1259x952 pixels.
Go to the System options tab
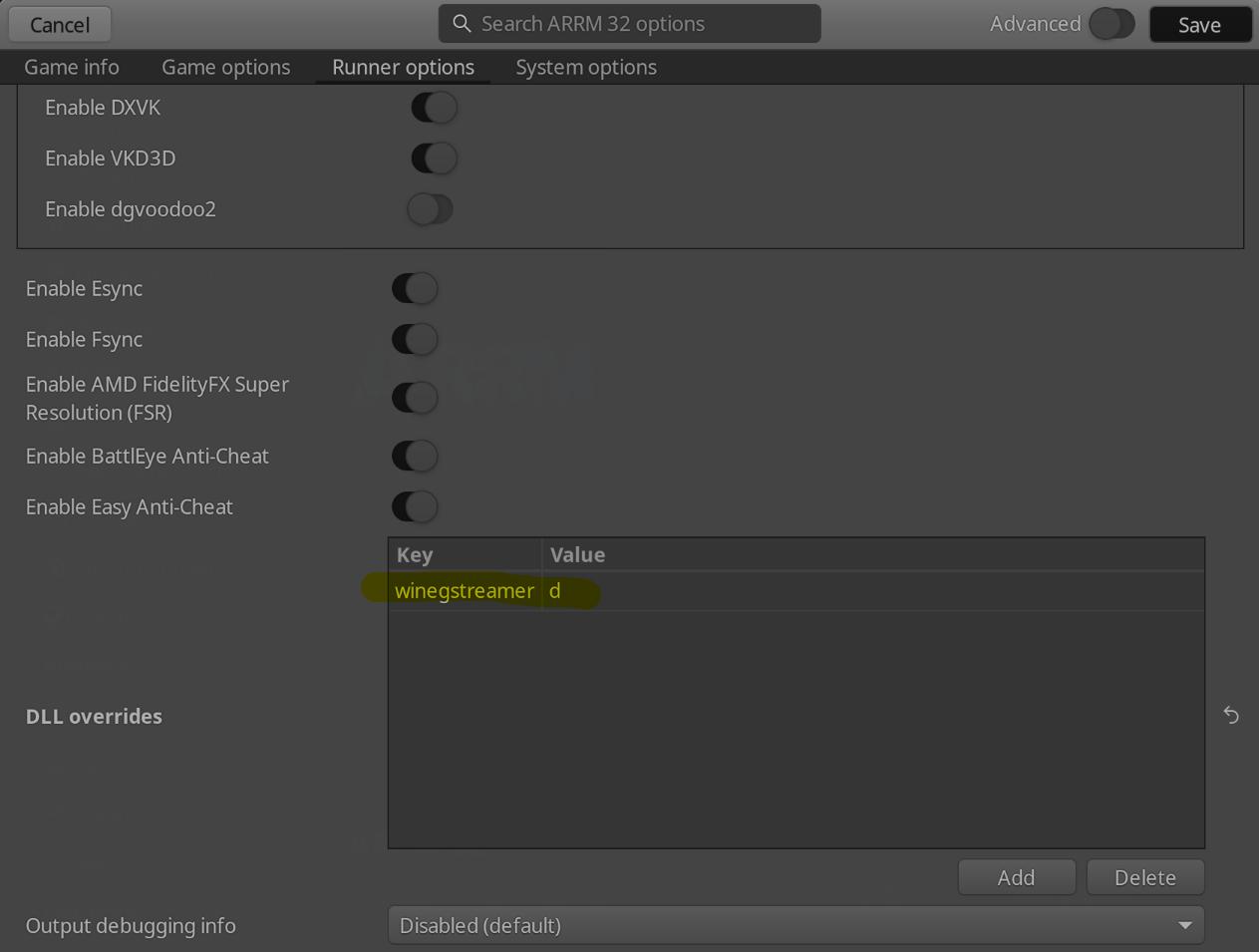pos(586,68)
